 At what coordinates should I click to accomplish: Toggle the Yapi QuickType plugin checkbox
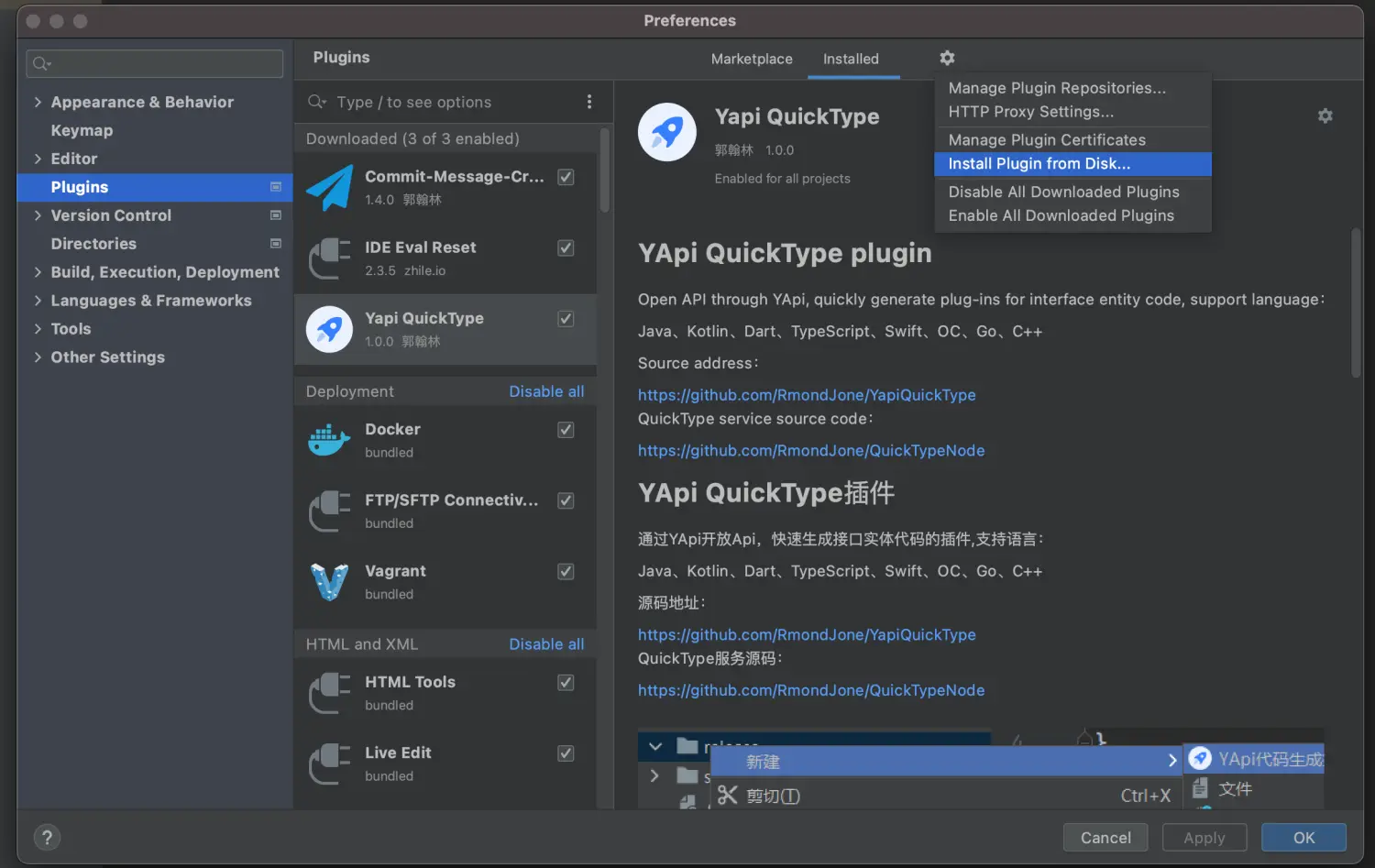[566, 318]
